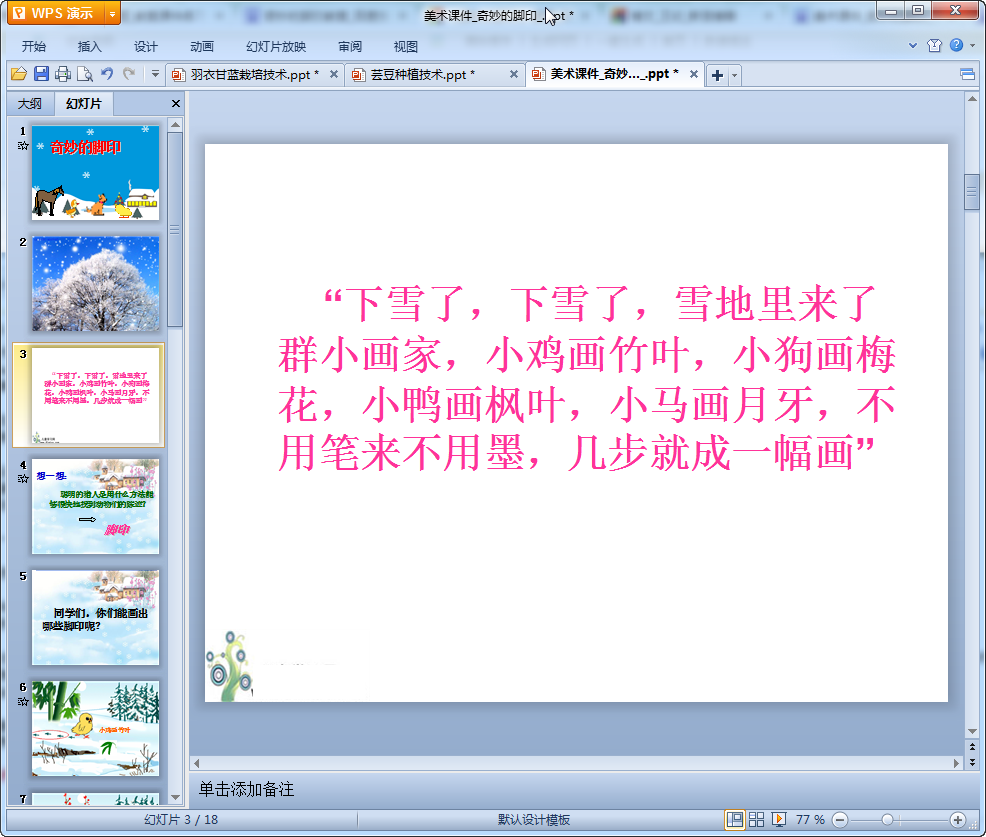Viewport: 986px width, 837px height.
Task: Open Print Preview icon
Action: [x=85, y=74]
